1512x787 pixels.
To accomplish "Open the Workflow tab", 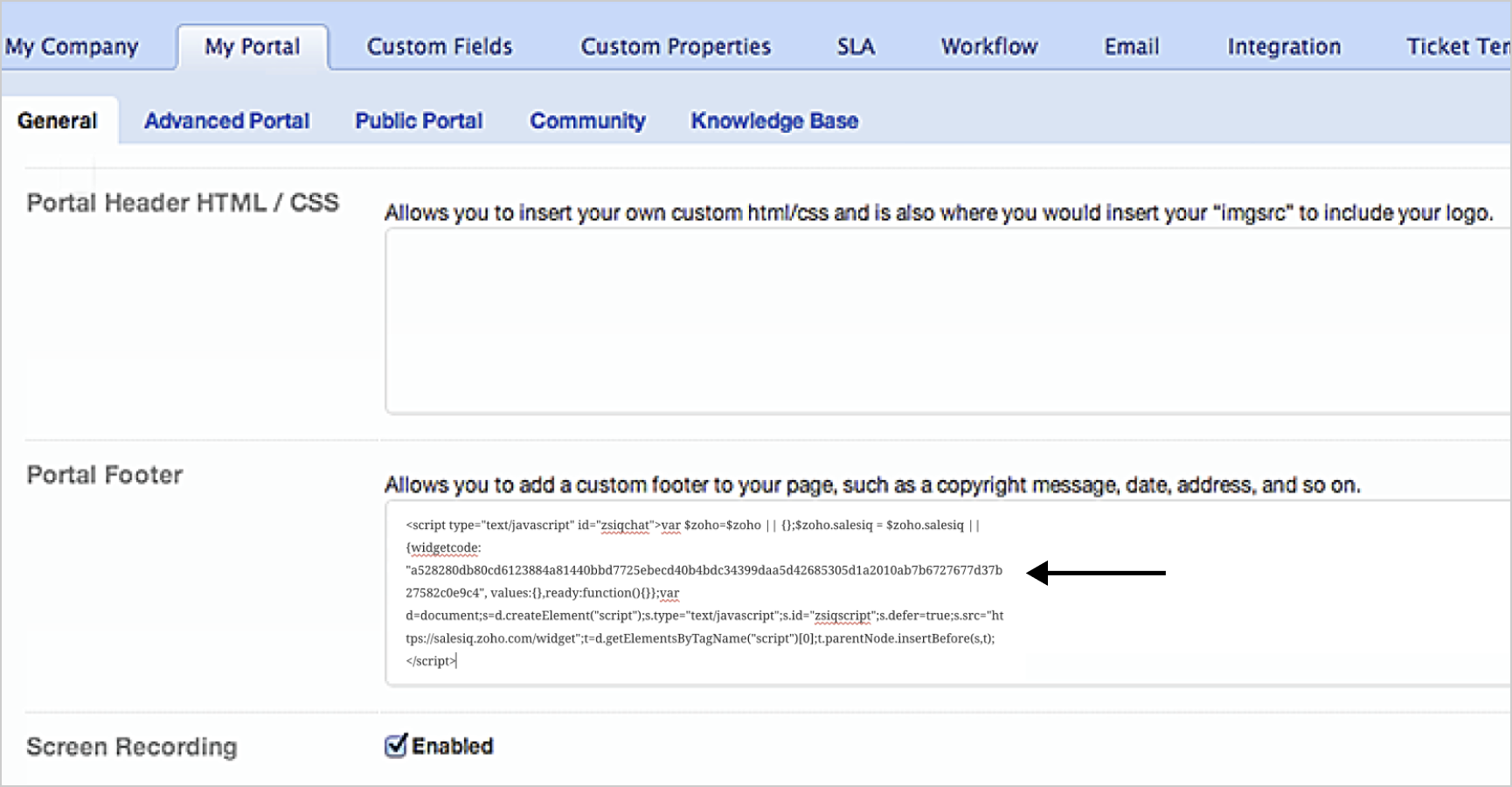I will 989,46.
